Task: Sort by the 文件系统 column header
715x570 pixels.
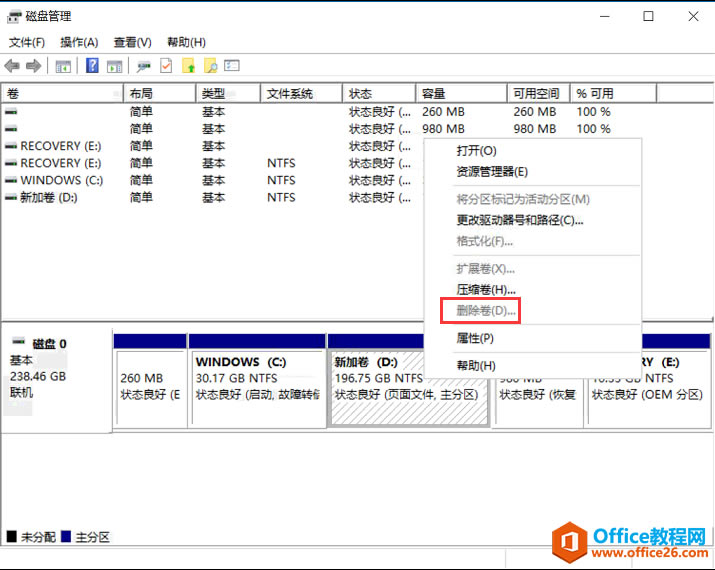Action: (x=301, y=94)
